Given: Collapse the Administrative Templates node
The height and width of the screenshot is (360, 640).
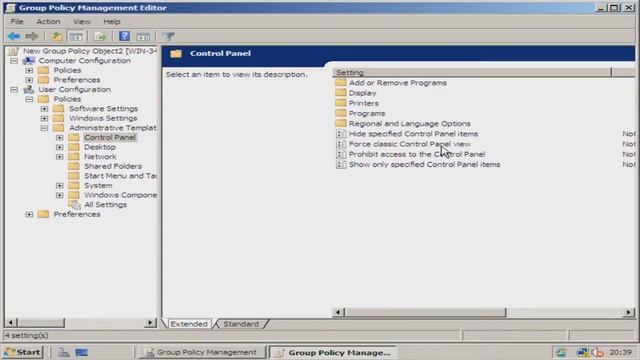Looking at the screenshot, I should pyautogui.click(x=44, y=128).
